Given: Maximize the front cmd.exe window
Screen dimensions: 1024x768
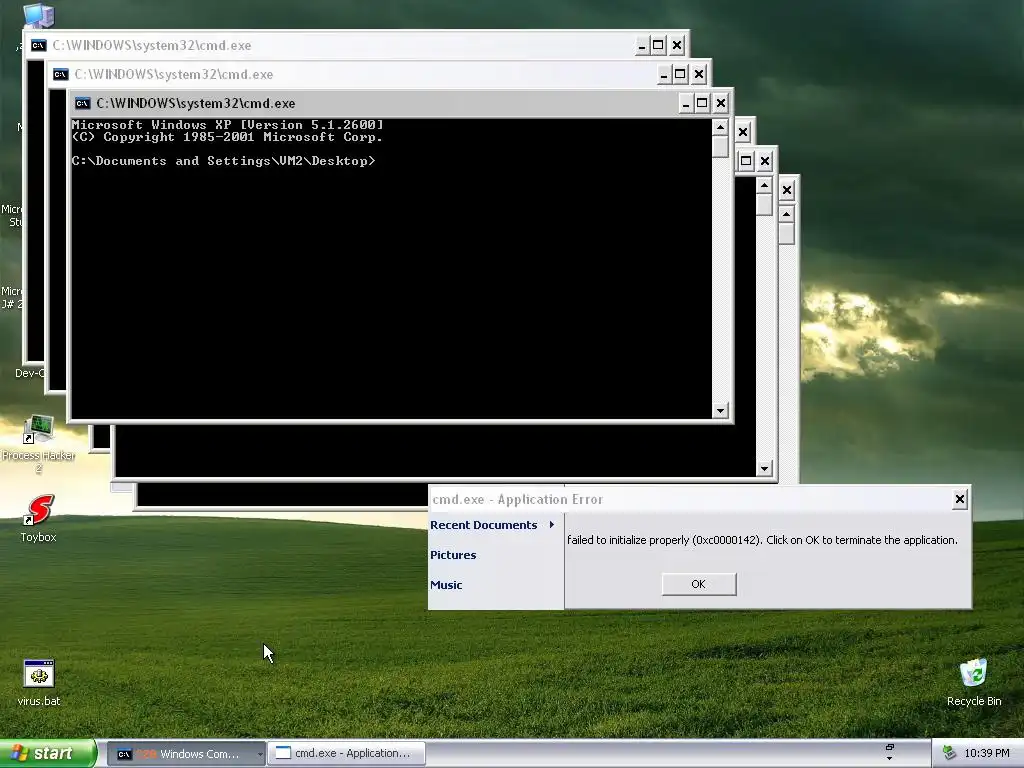Looking at the screenshot, I should tap(702, 103).
